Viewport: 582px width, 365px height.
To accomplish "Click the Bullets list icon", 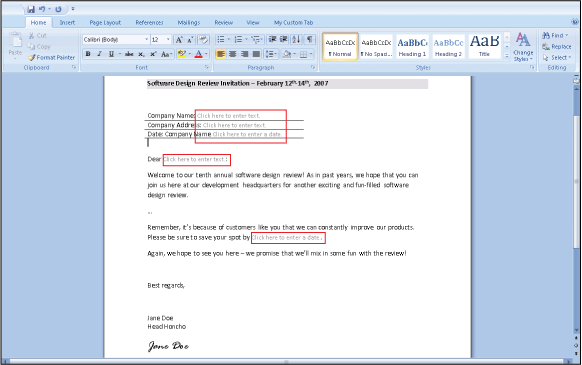I will pos(221,39).
